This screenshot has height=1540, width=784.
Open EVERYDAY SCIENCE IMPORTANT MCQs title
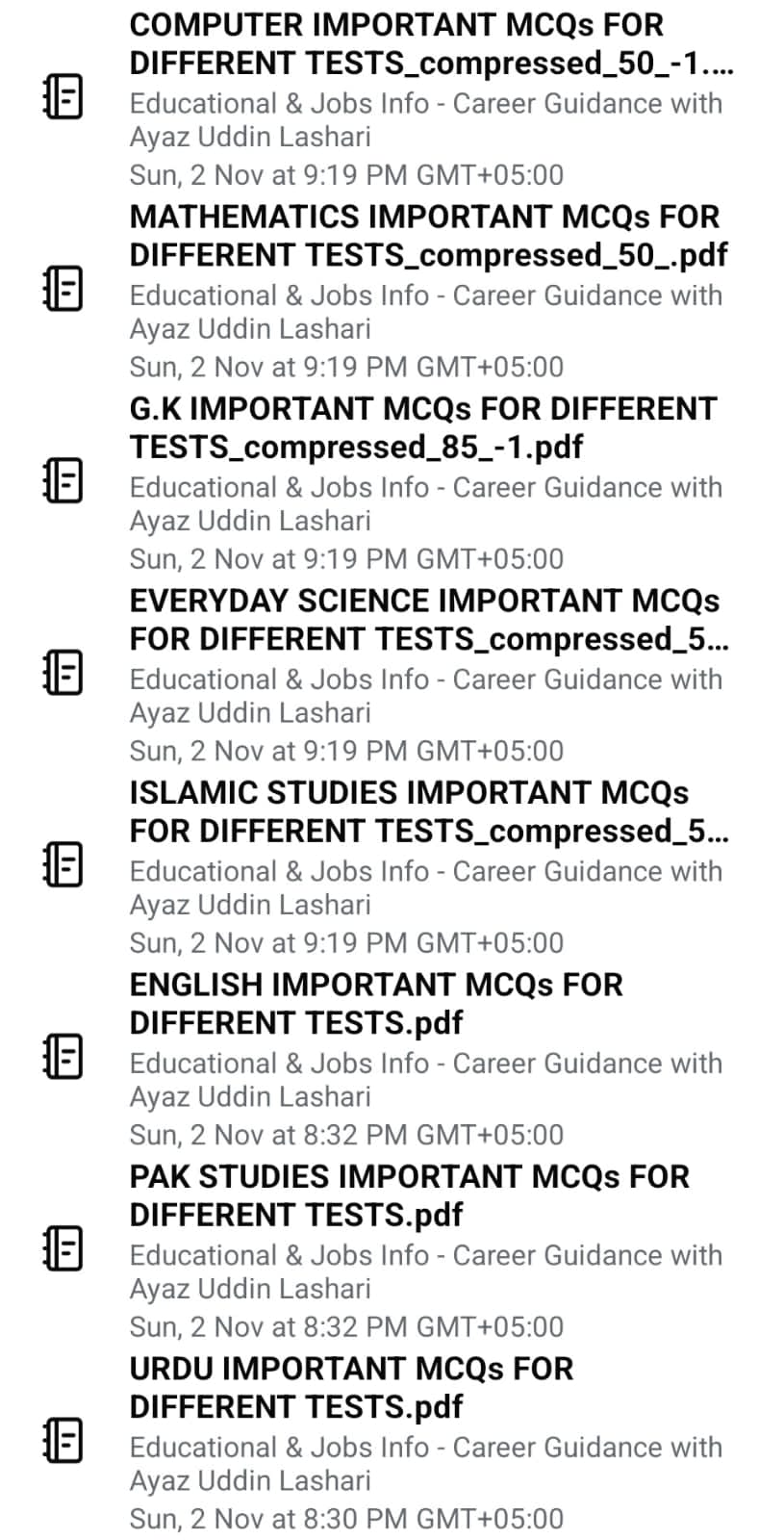(428, 620)
